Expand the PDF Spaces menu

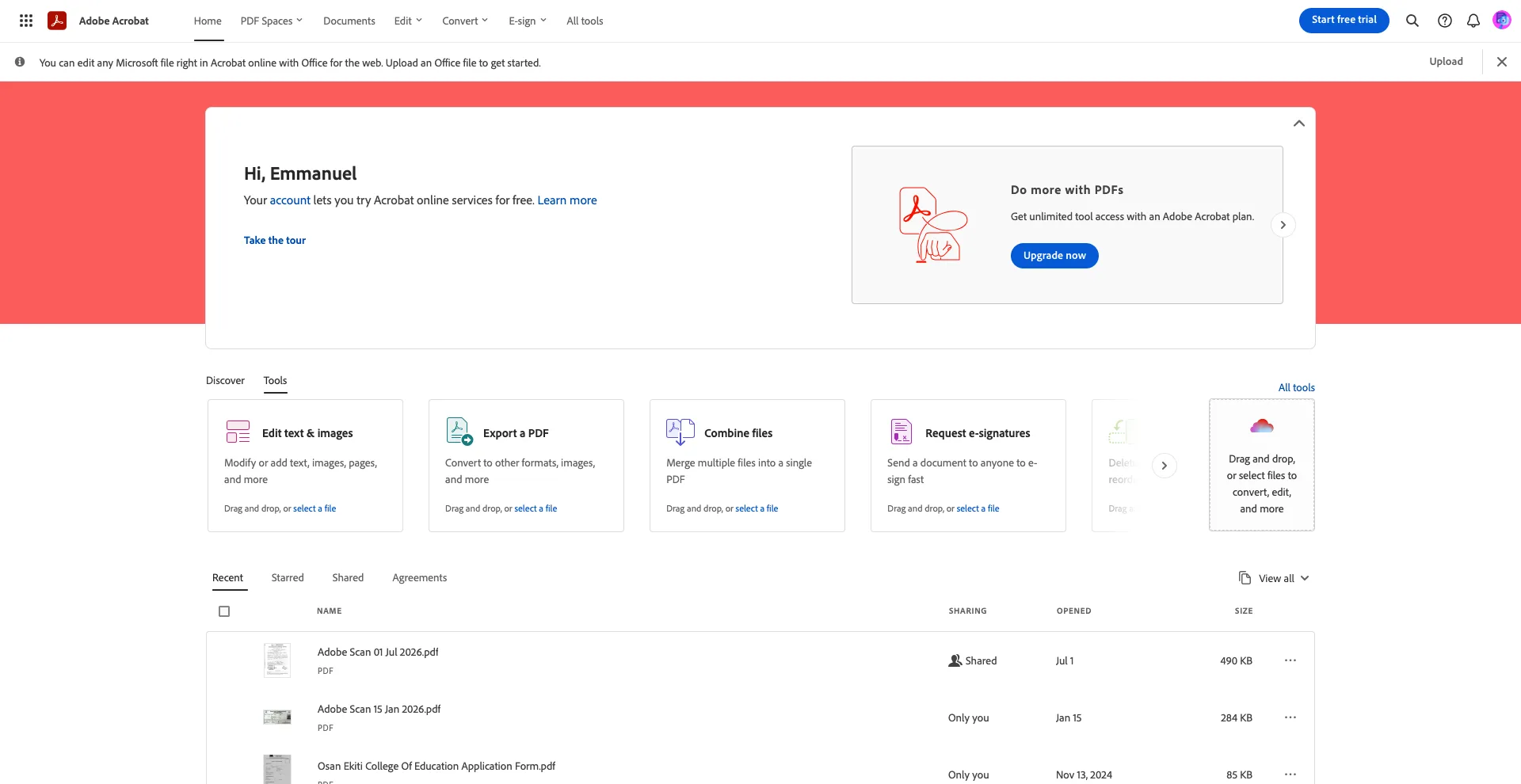point(272,21)
